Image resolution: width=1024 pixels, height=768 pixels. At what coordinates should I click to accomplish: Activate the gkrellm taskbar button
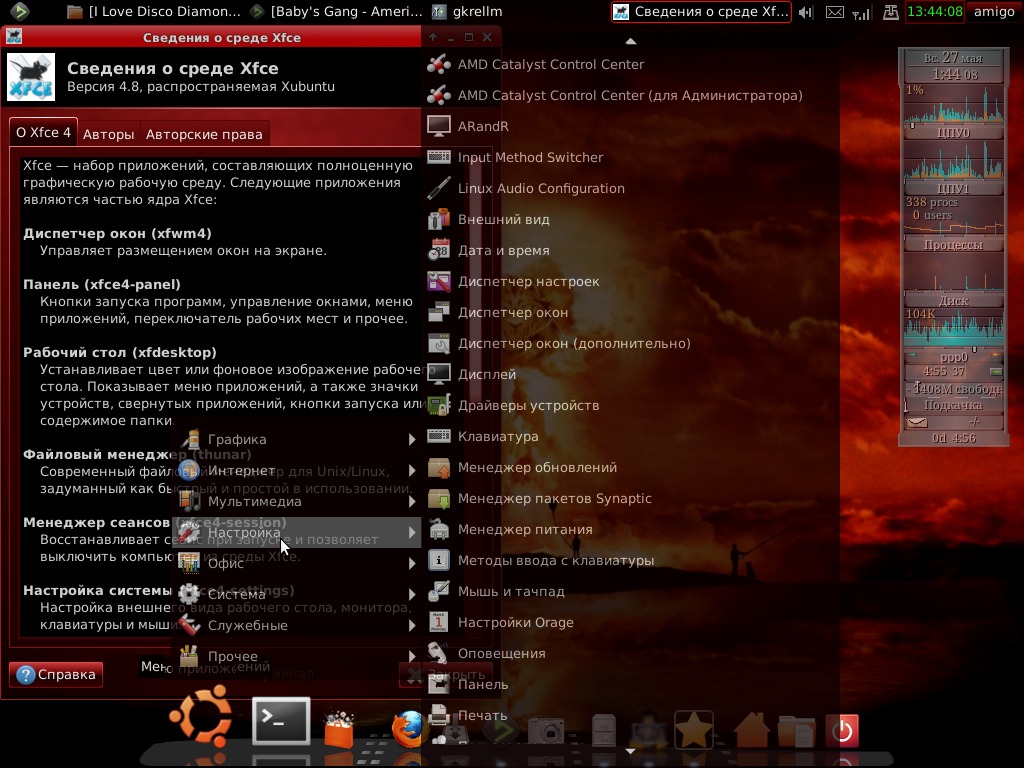tap(468, 11)
